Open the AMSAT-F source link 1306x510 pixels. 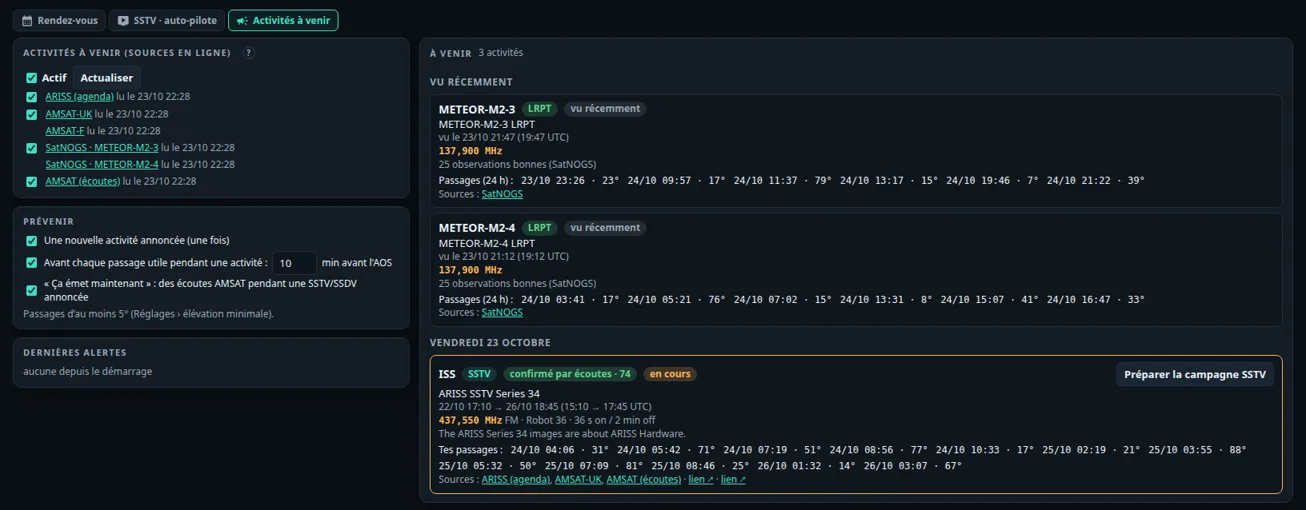pyautogui.click(x=65, y=131)
